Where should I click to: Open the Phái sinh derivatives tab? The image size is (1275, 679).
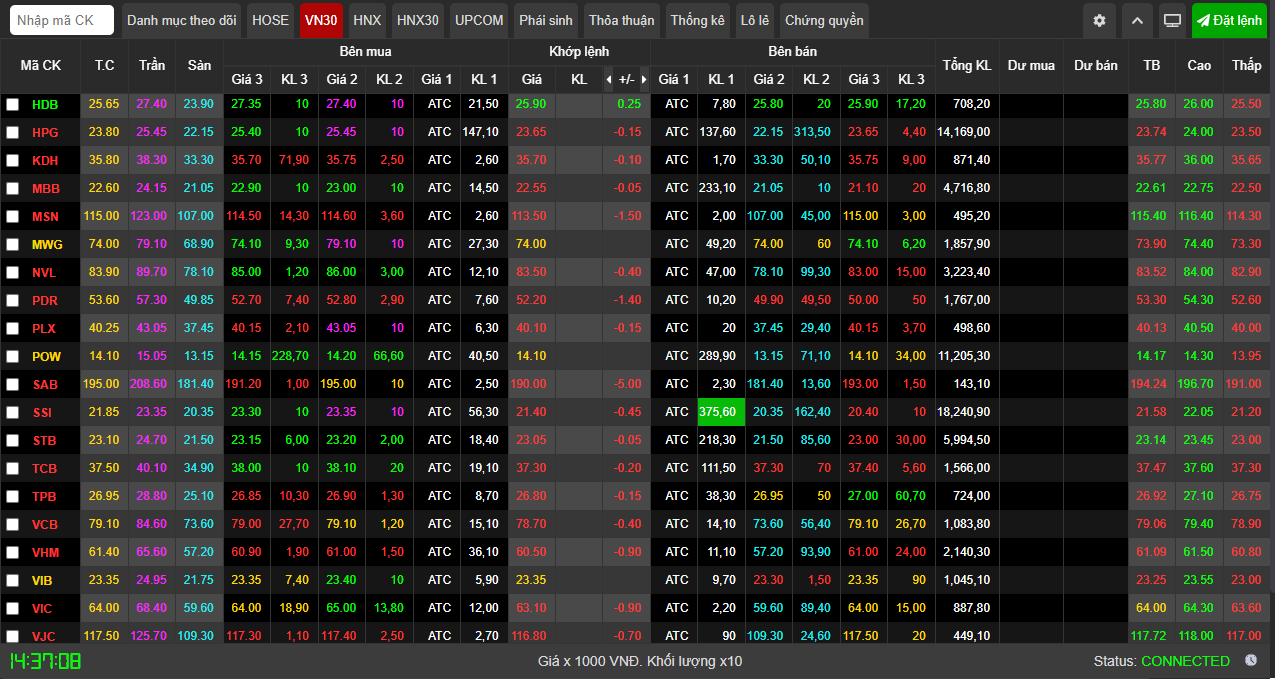click(545, 20)
